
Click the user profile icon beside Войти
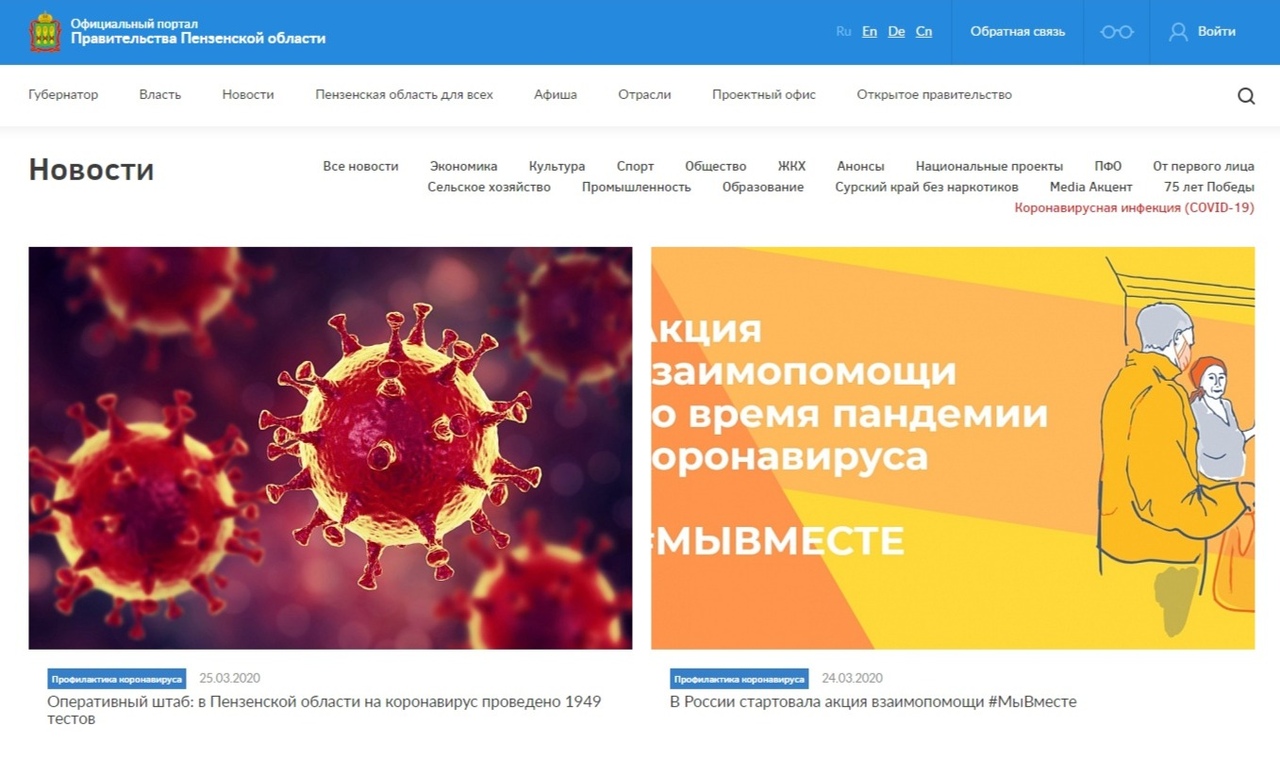point(1178,32)
